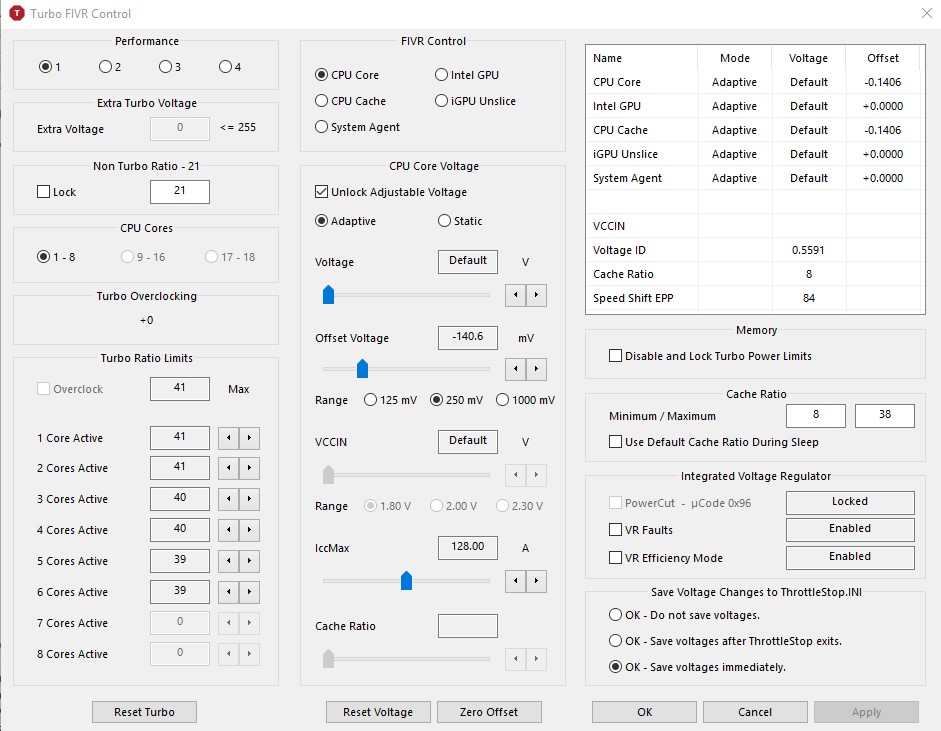Screen dimensions: 941x731
Task: Check Disable and Lock Turbo Power Limits
Action: [x=615, y=356]
